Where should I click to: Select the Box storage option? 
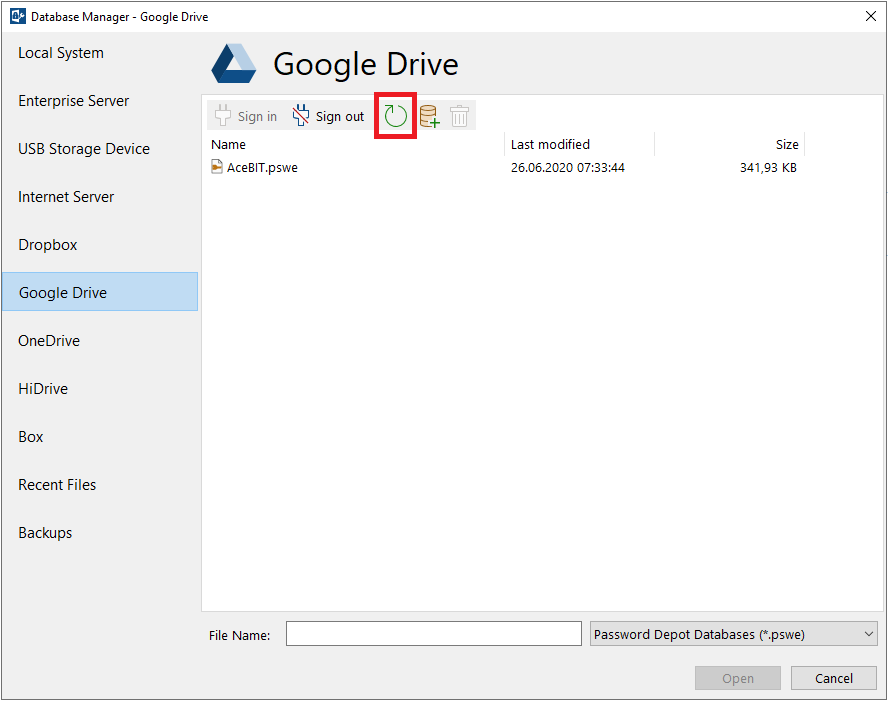(x=100, y=437)
